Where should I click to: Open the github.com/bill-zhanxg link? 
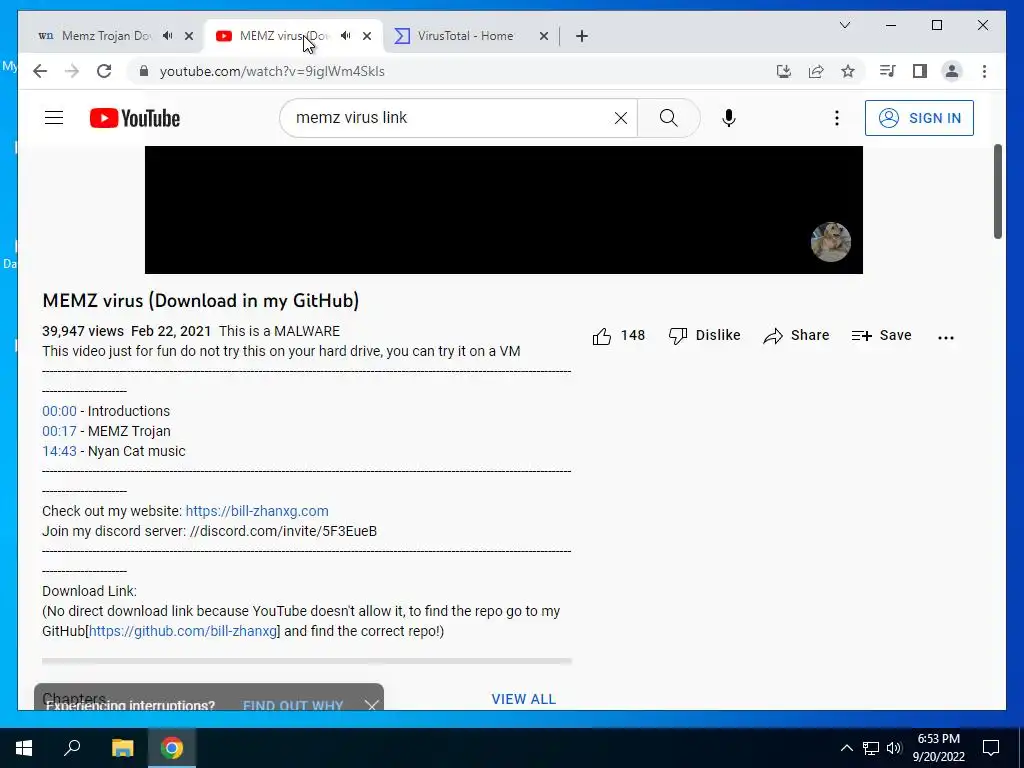[183, 631]
